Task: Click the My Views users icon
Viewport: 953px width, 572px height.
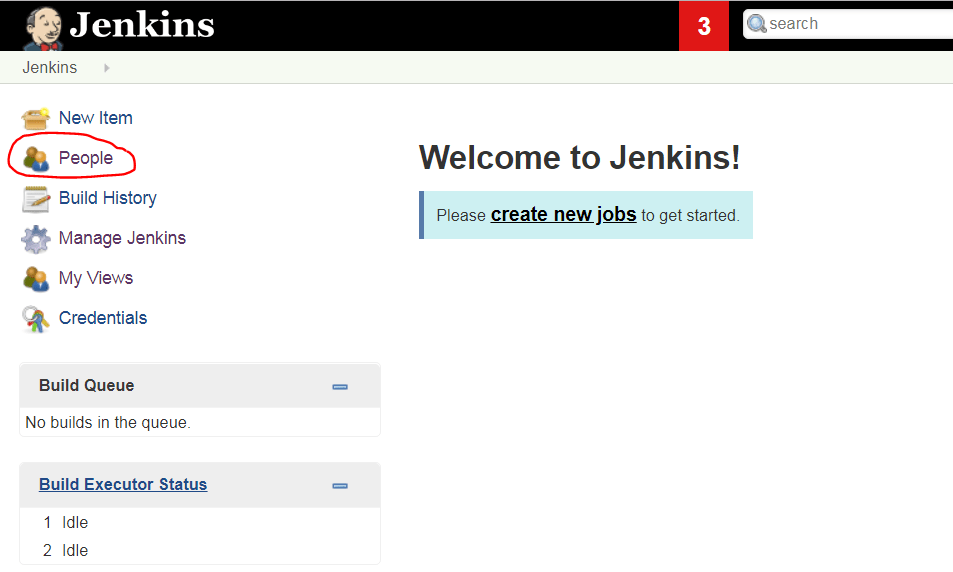Action: click(36, 279)
